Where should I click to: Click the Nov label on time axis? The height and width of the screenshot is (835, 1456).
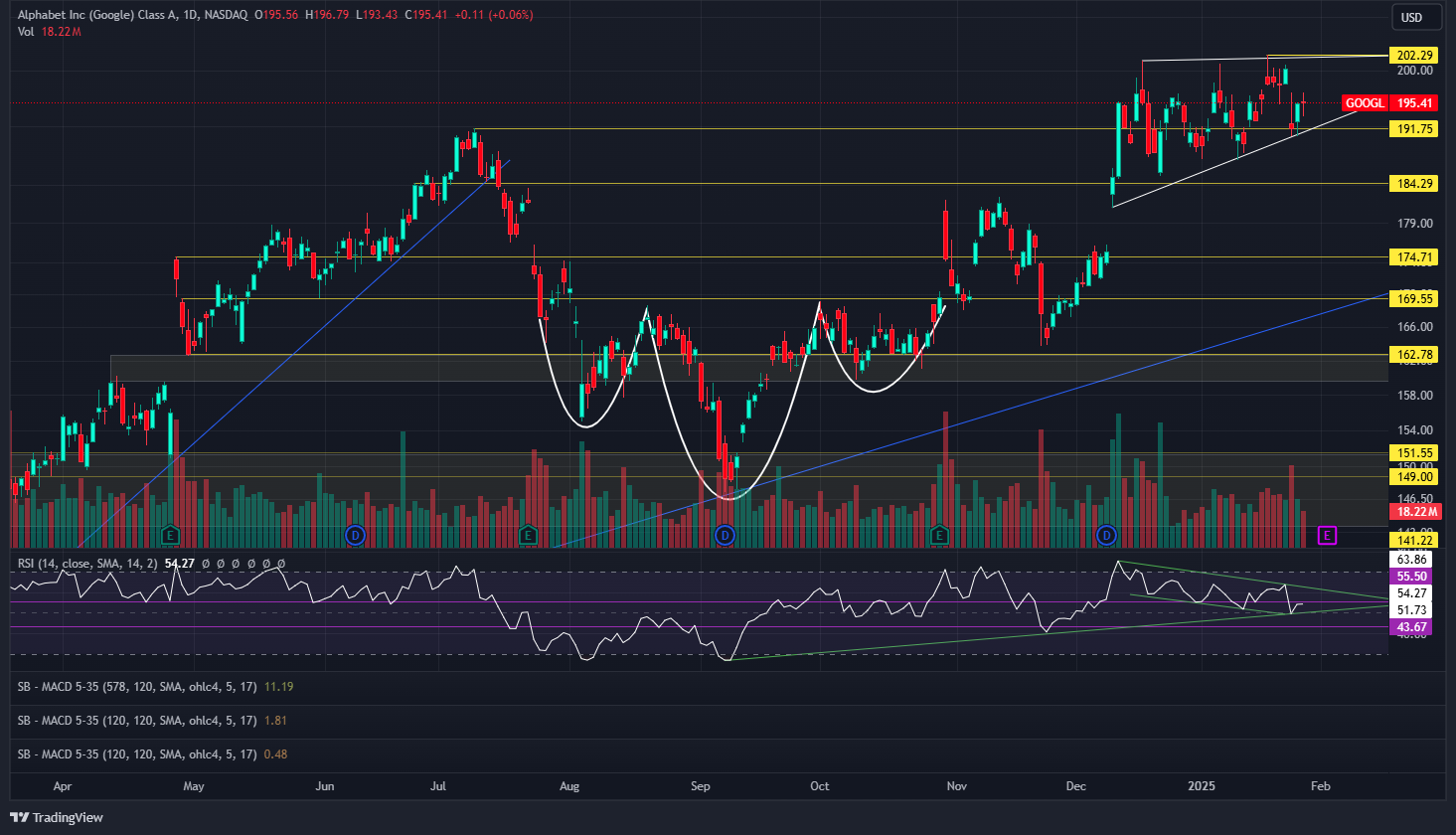coord(957,786)
